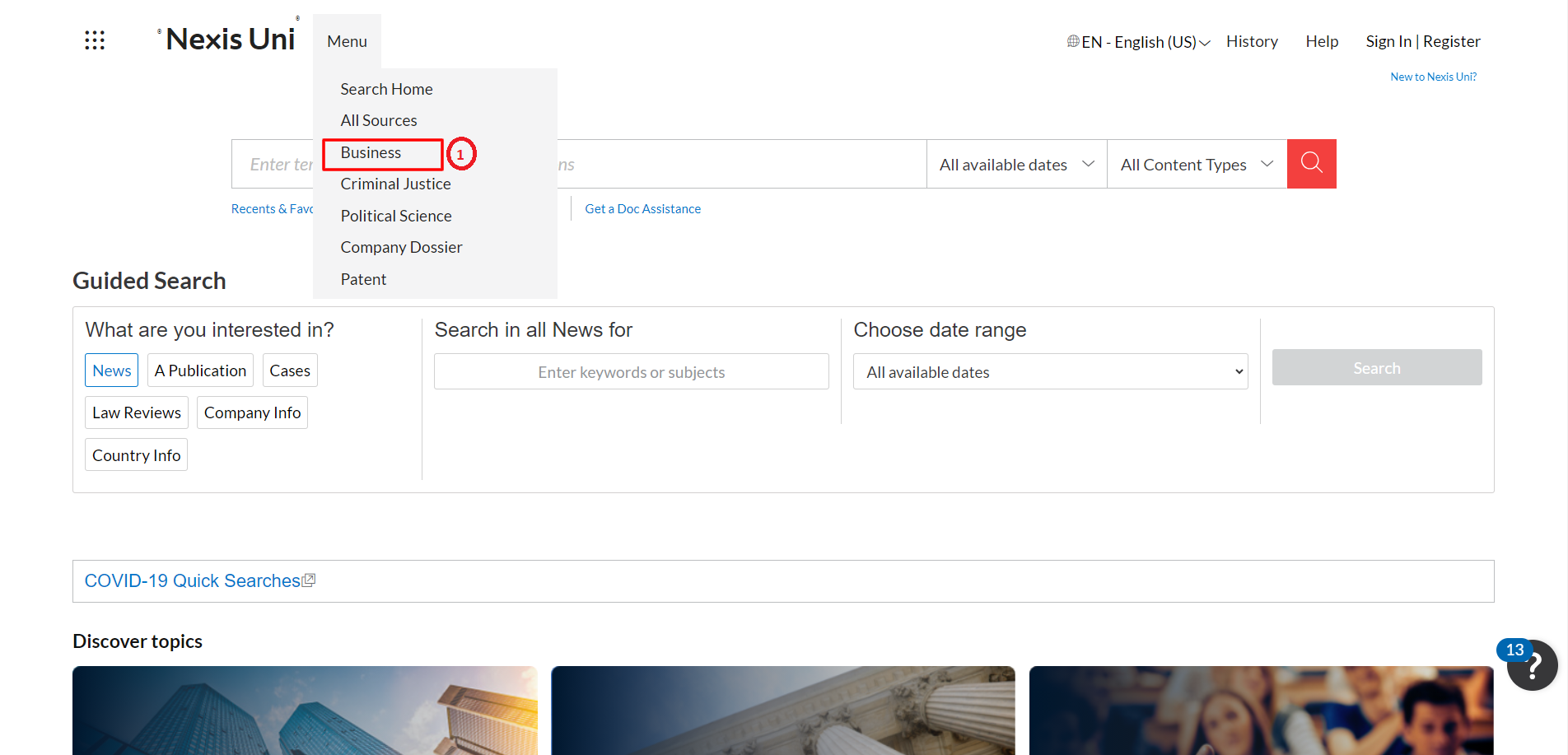
Task: Open the product switcher grid icon
Action: (95, 40)
